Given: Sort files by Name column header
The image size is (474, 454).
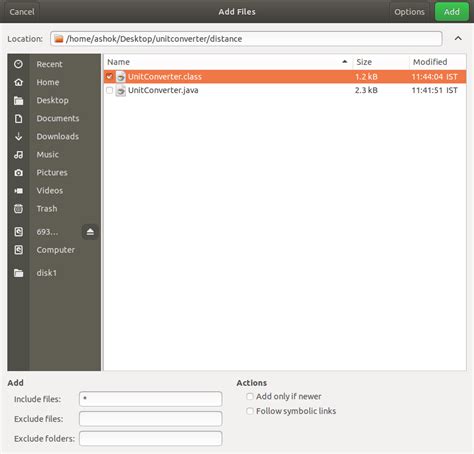Looking at the screenshot, I should pos(228,62).
